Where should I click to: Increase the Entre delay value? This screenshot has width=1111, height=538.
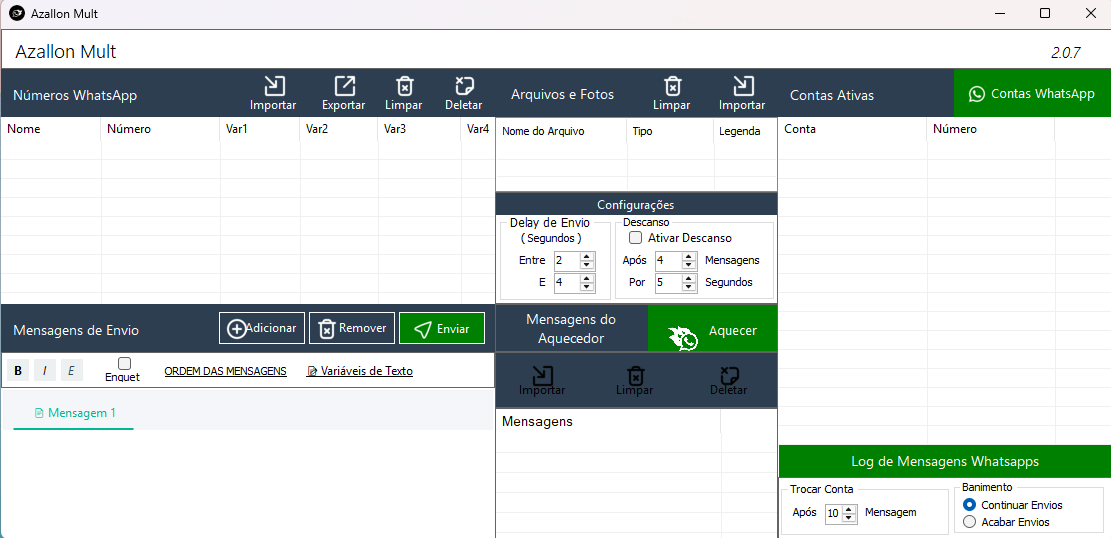587,257
